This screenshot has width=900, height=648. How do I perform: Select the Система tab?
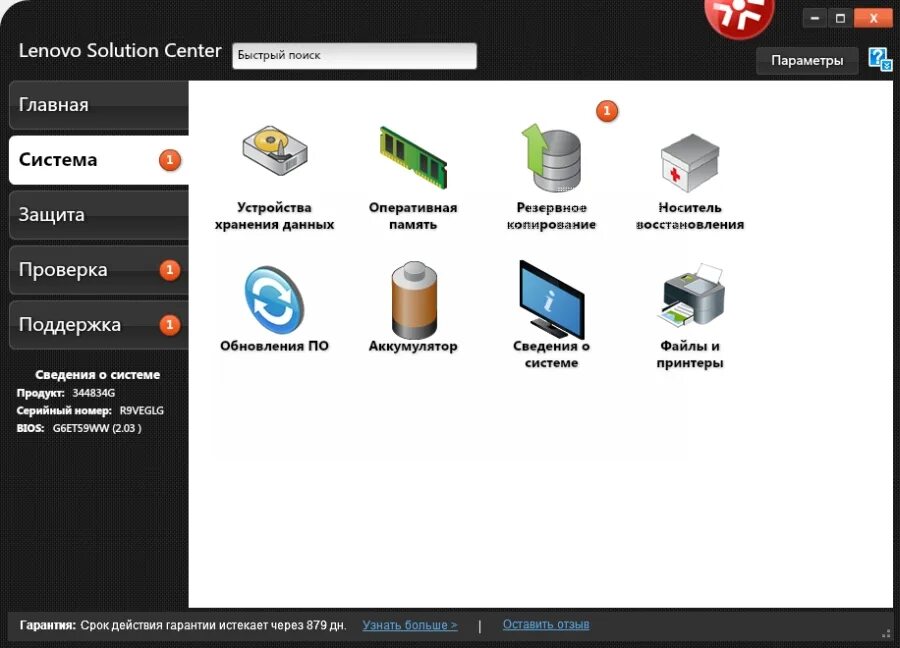click(99, 160)
